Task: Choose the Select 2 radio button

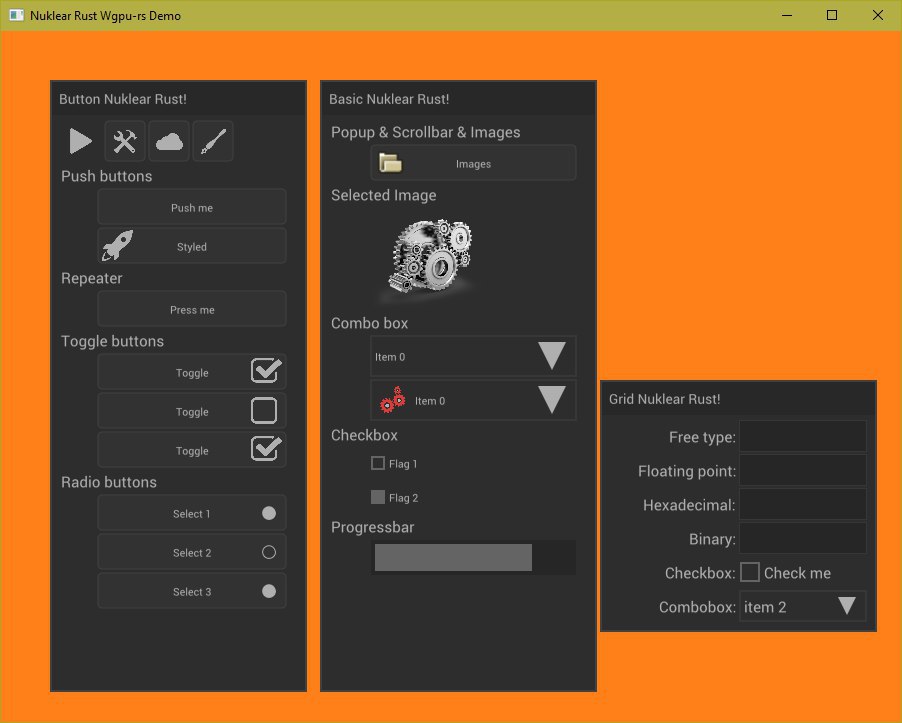Action: tap(192, 552)
